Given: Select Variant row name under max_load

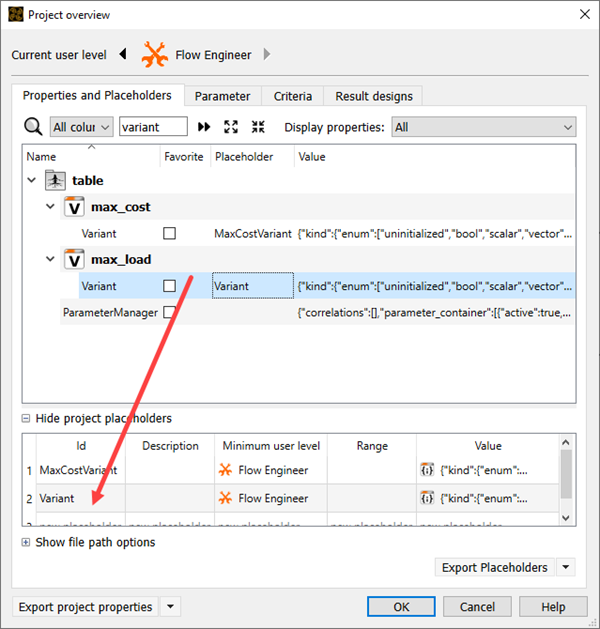Looking at the screenshot, I should pos(99,286).
